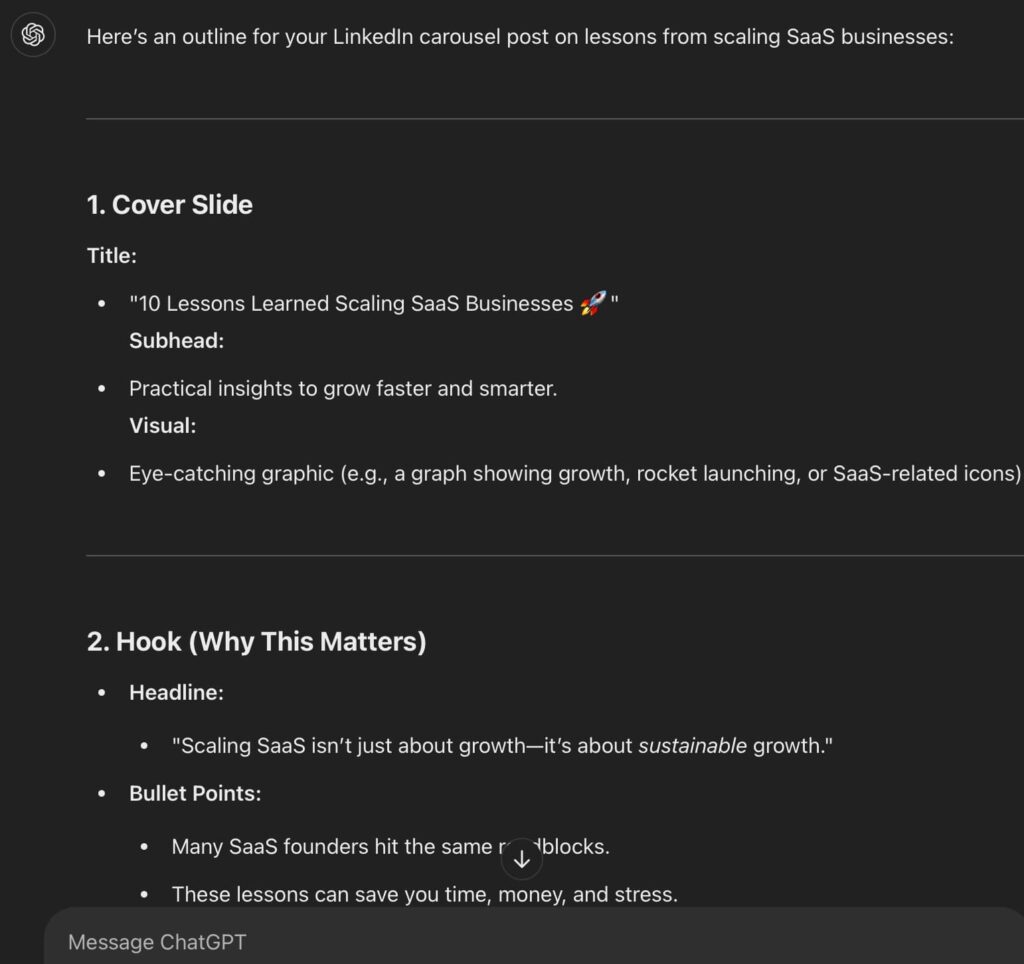Click the ChatGPT logo avatar icon

point(33,35)
